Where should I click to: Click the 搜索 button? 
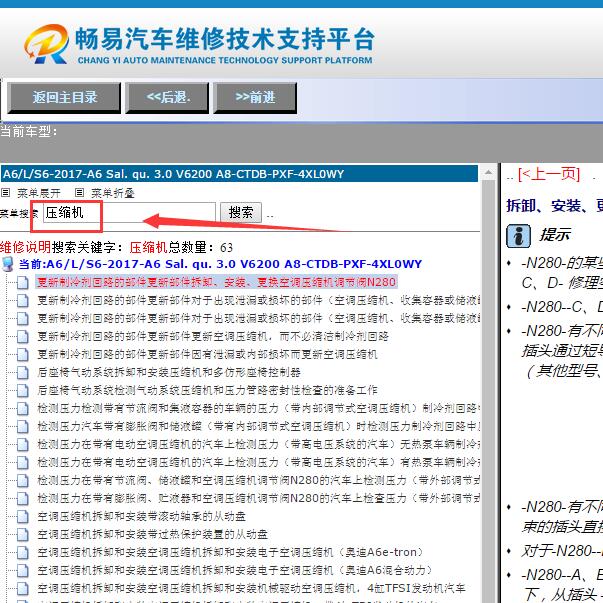coord(241,212)
